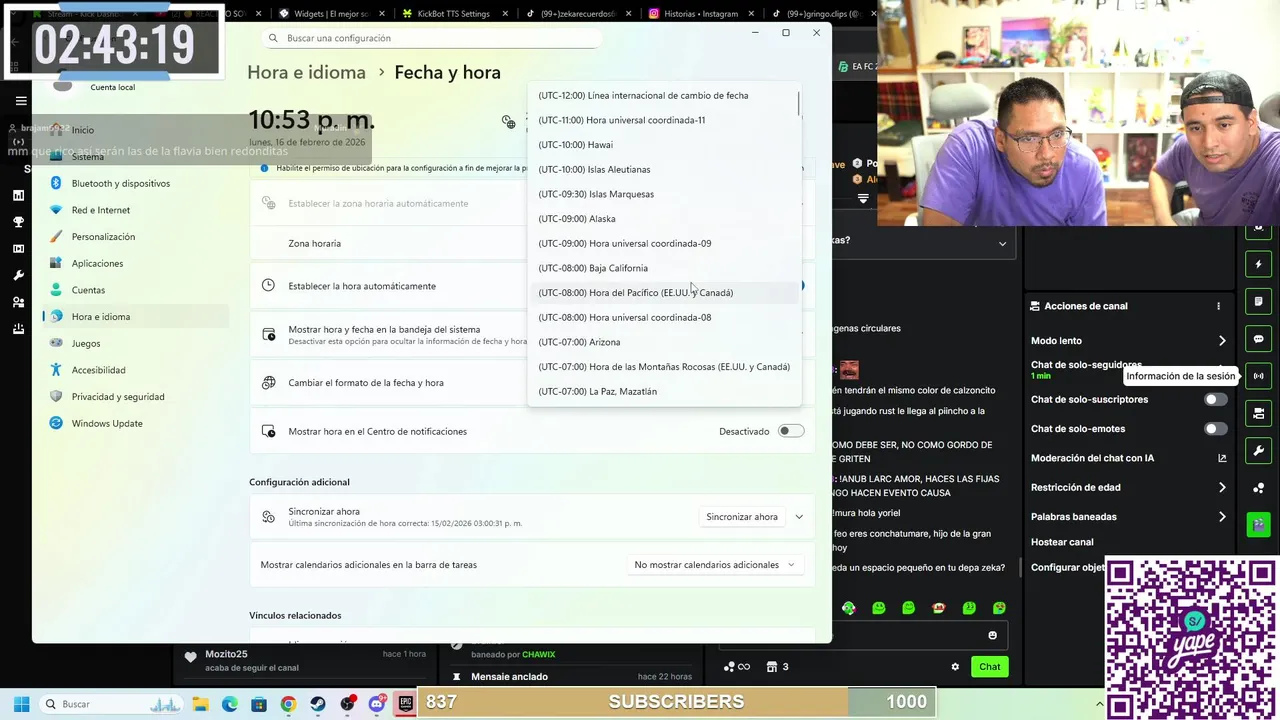Open Windows Start menu

point(21,704)
